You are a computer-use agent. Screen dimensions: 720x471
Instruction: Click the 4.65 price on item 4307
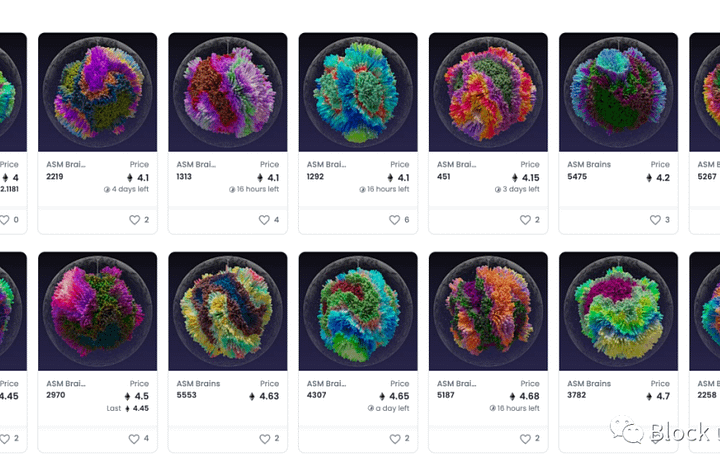394,396
